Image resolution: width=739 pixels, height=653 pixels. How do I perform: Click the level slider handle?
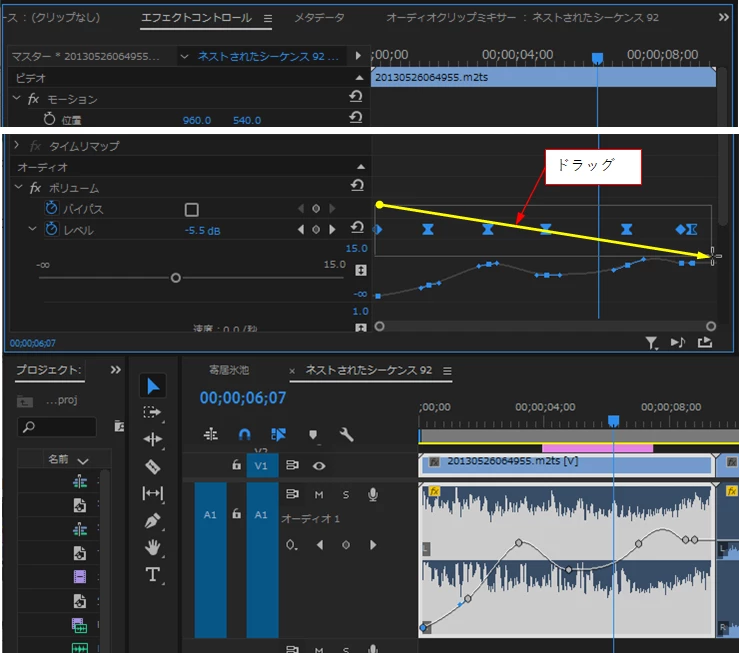tap(176, 278)
